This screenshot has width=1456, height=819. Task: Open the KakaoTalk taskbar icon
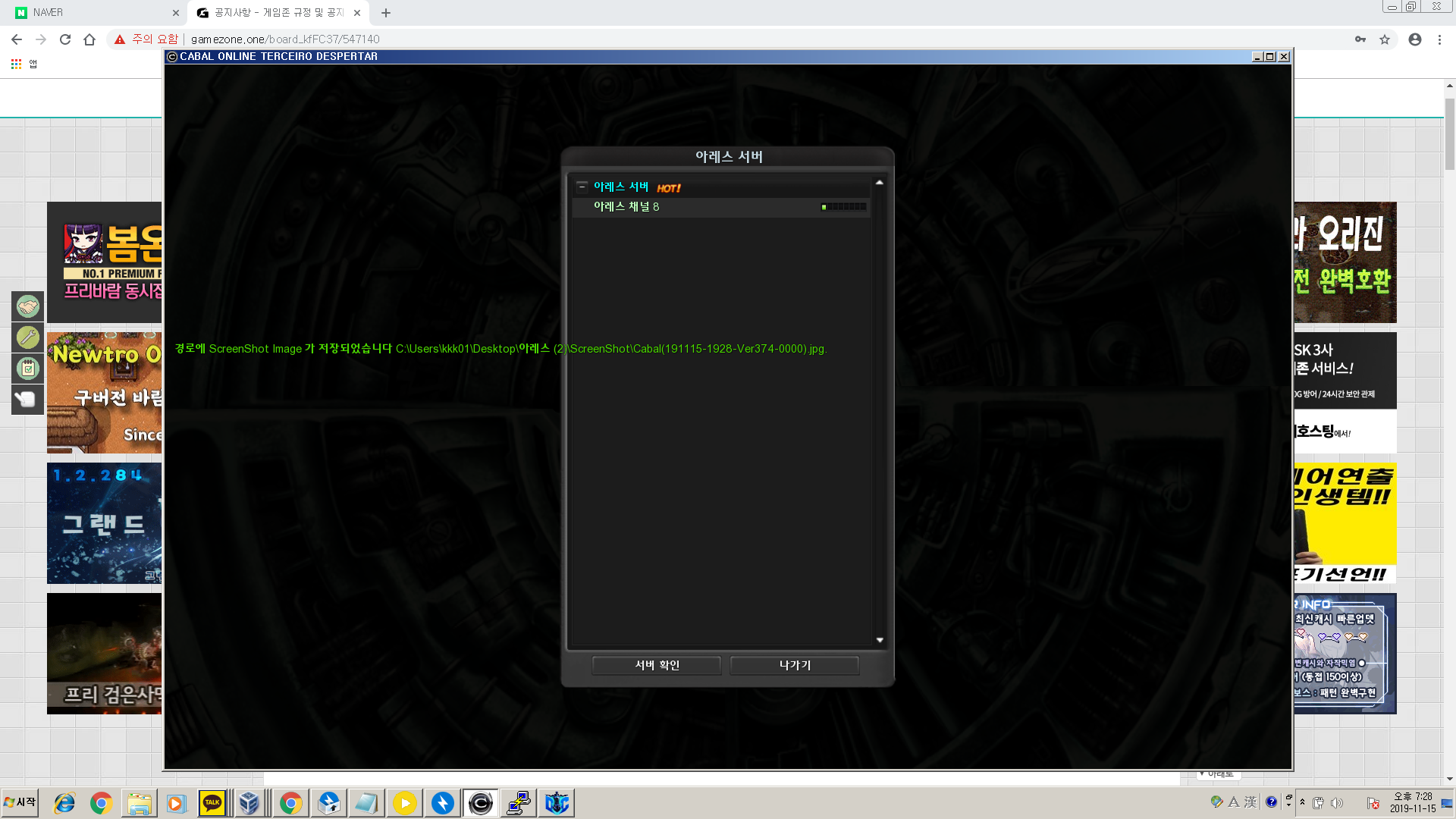click(x=212, y=803)
